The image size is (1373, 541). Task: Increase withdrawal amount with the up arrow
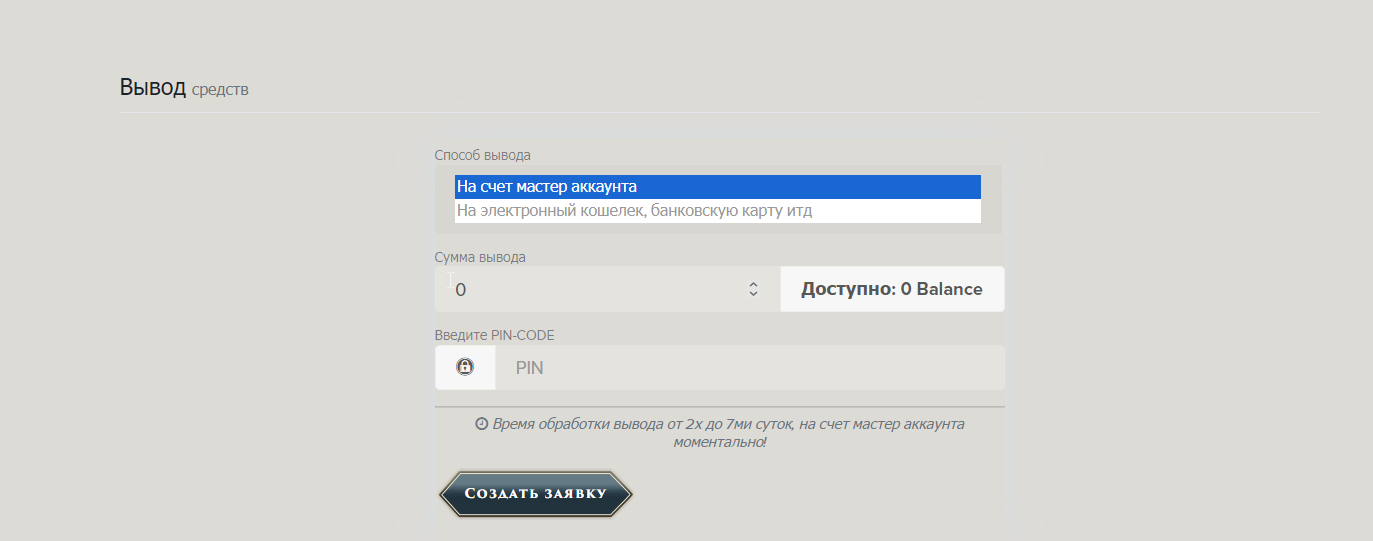[753, 284]
